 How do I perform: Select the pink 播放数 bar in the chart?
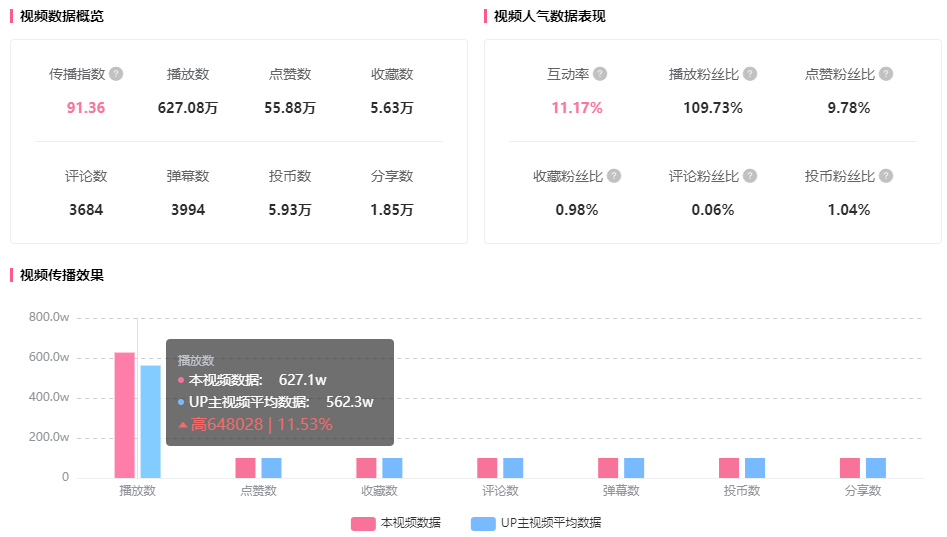[124, 415]
